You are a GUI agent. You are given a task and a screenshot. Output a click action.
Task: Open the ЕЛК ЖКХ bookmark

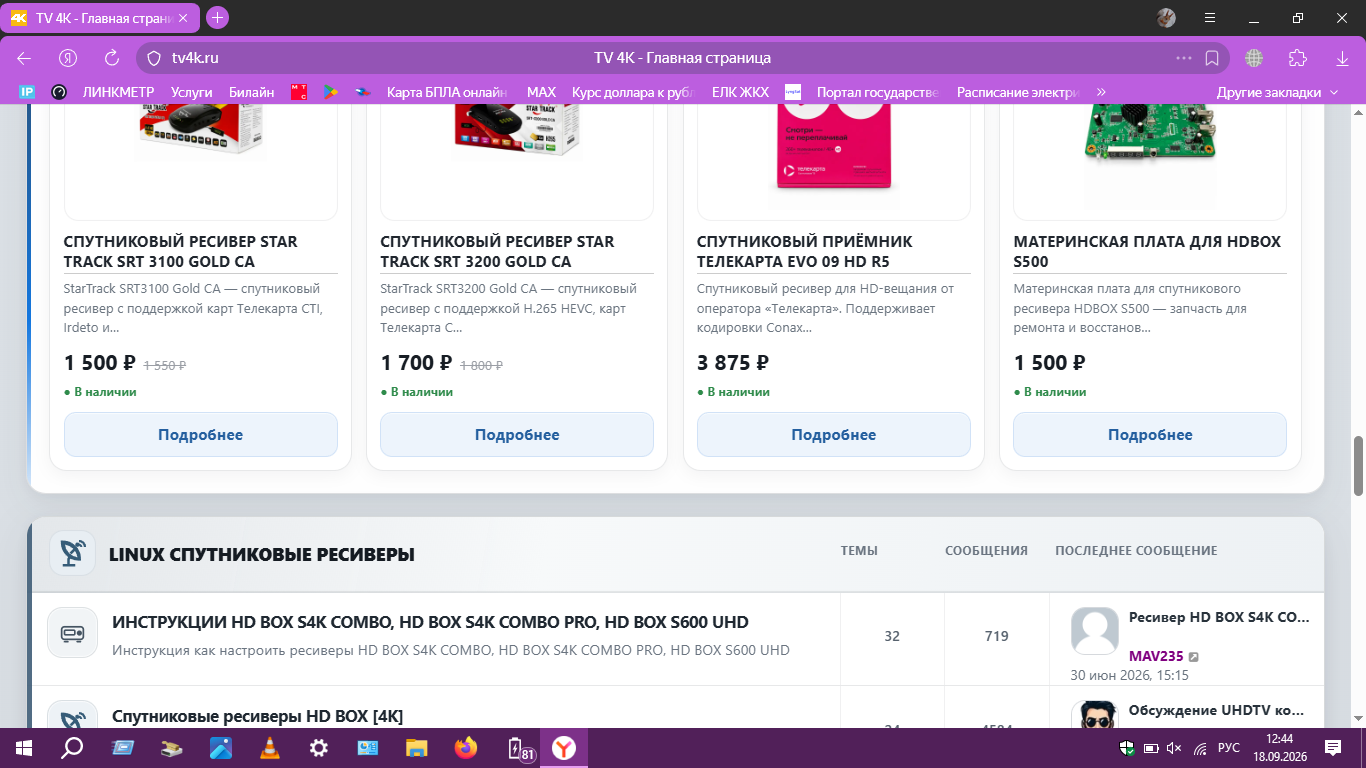point(740,92)
